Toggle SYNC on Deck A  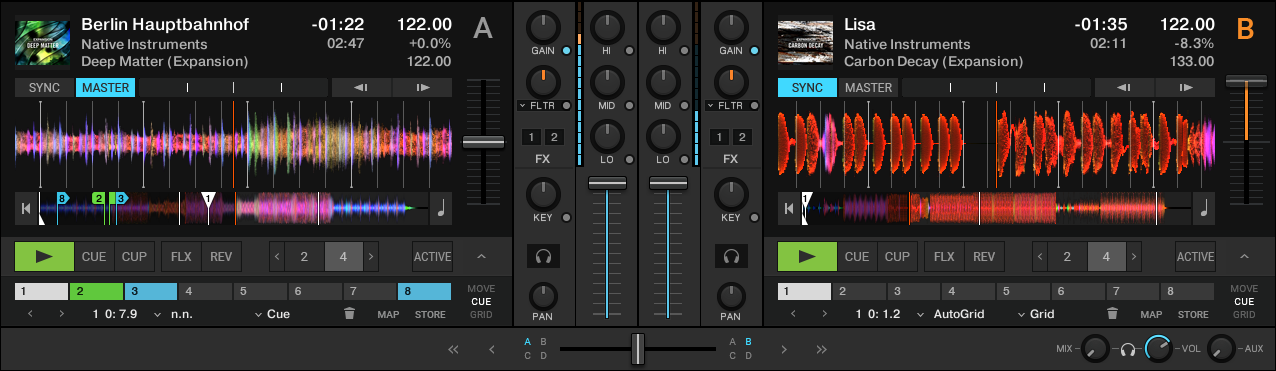point(44,88)
